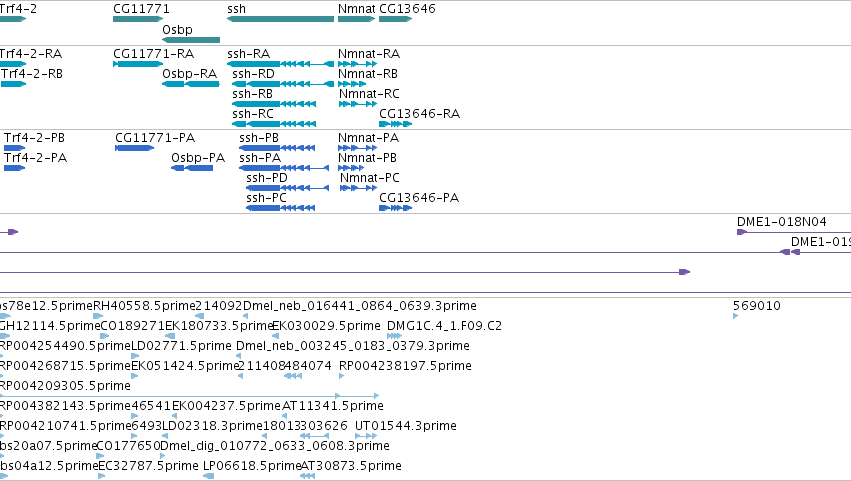Click the ssh-RD transcript label
Viewport: 851px width, 481px height.
[x=253, y=74]
